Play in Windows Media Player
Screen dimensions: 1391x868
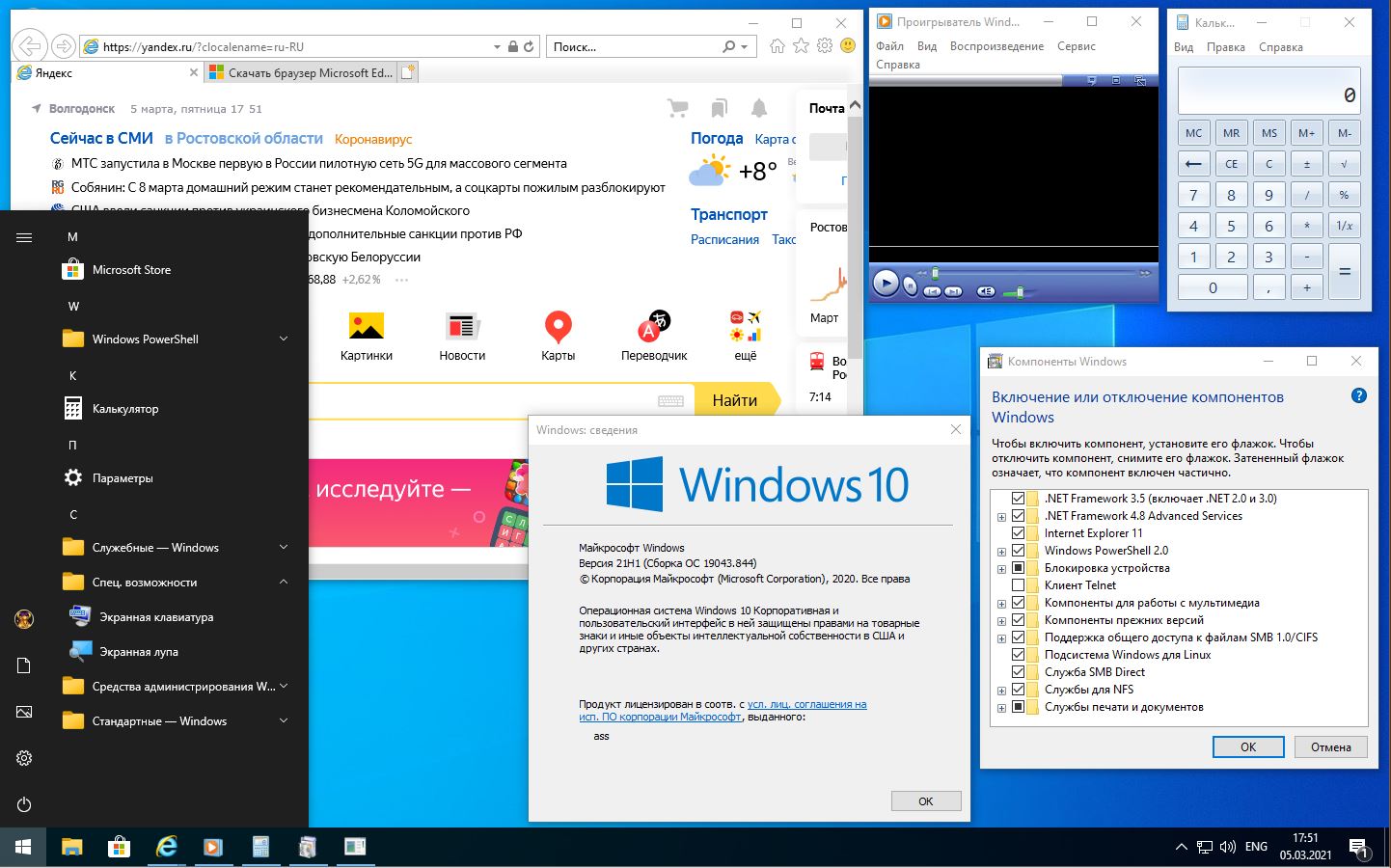tap(886, 284)
